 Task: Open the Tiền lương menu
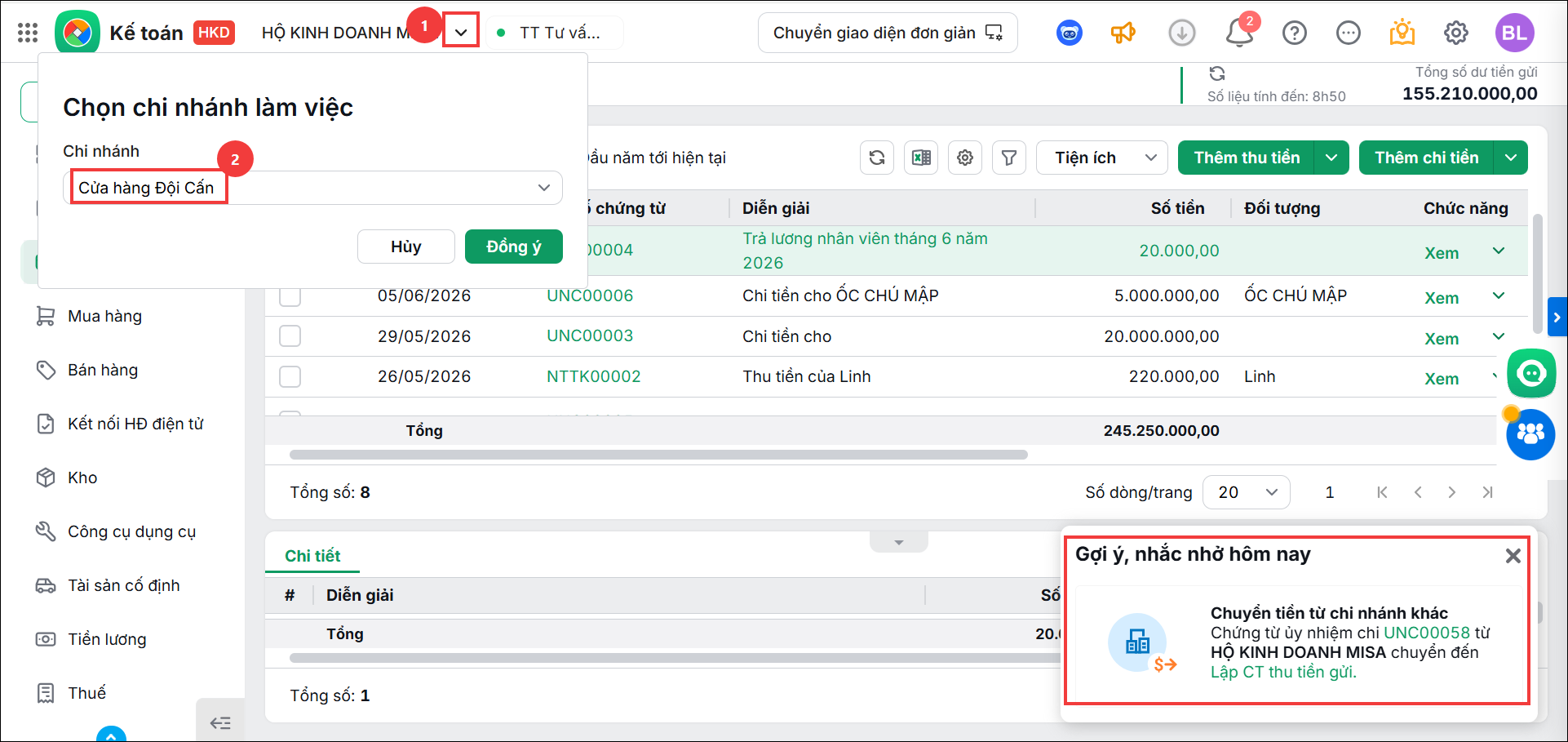pyautogui.click(x=107, y=639)
